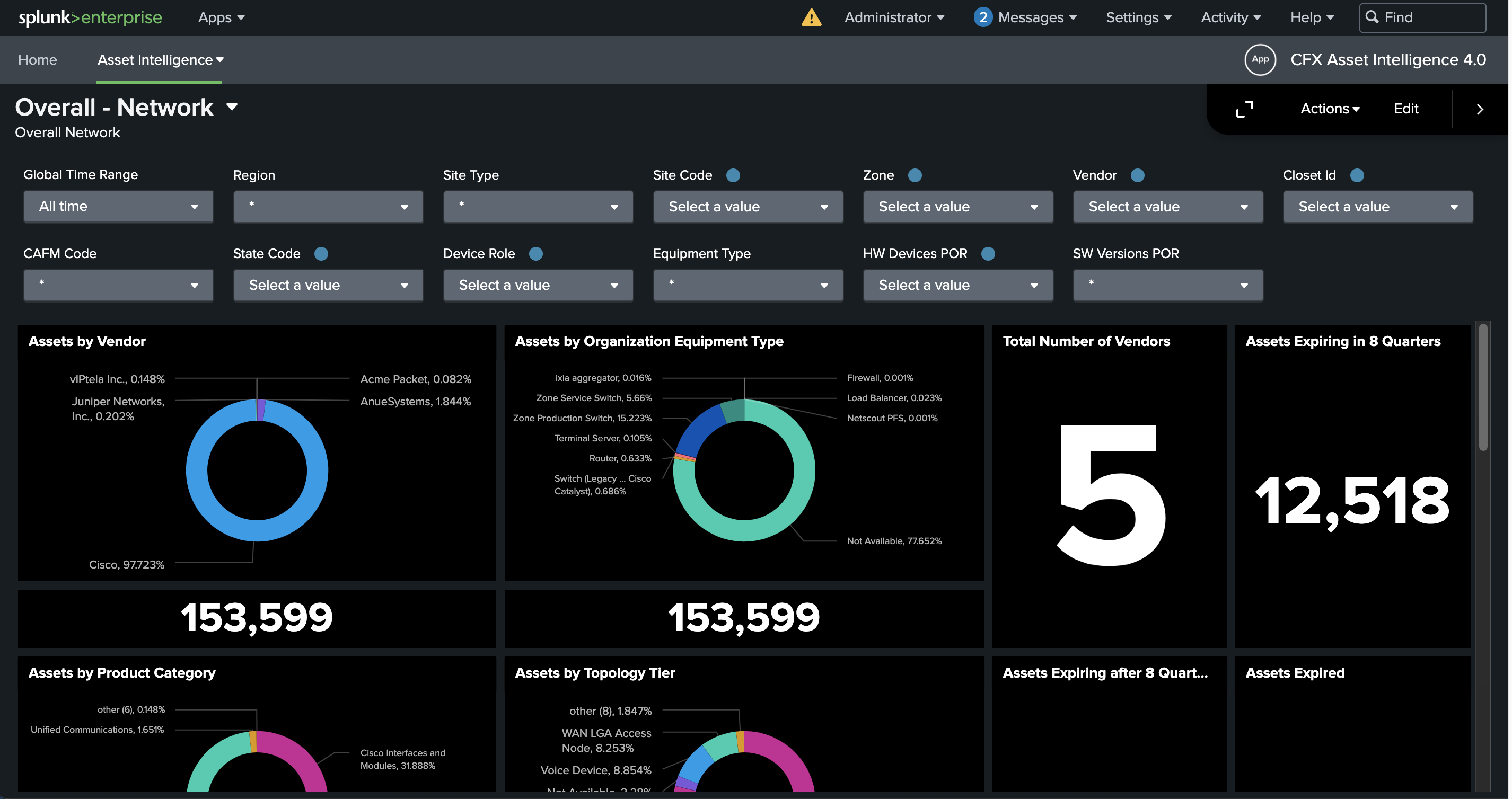Screen dimensions: 1512x799
Task: Click the messages count badge showing 2
Action: click(982, 17)
